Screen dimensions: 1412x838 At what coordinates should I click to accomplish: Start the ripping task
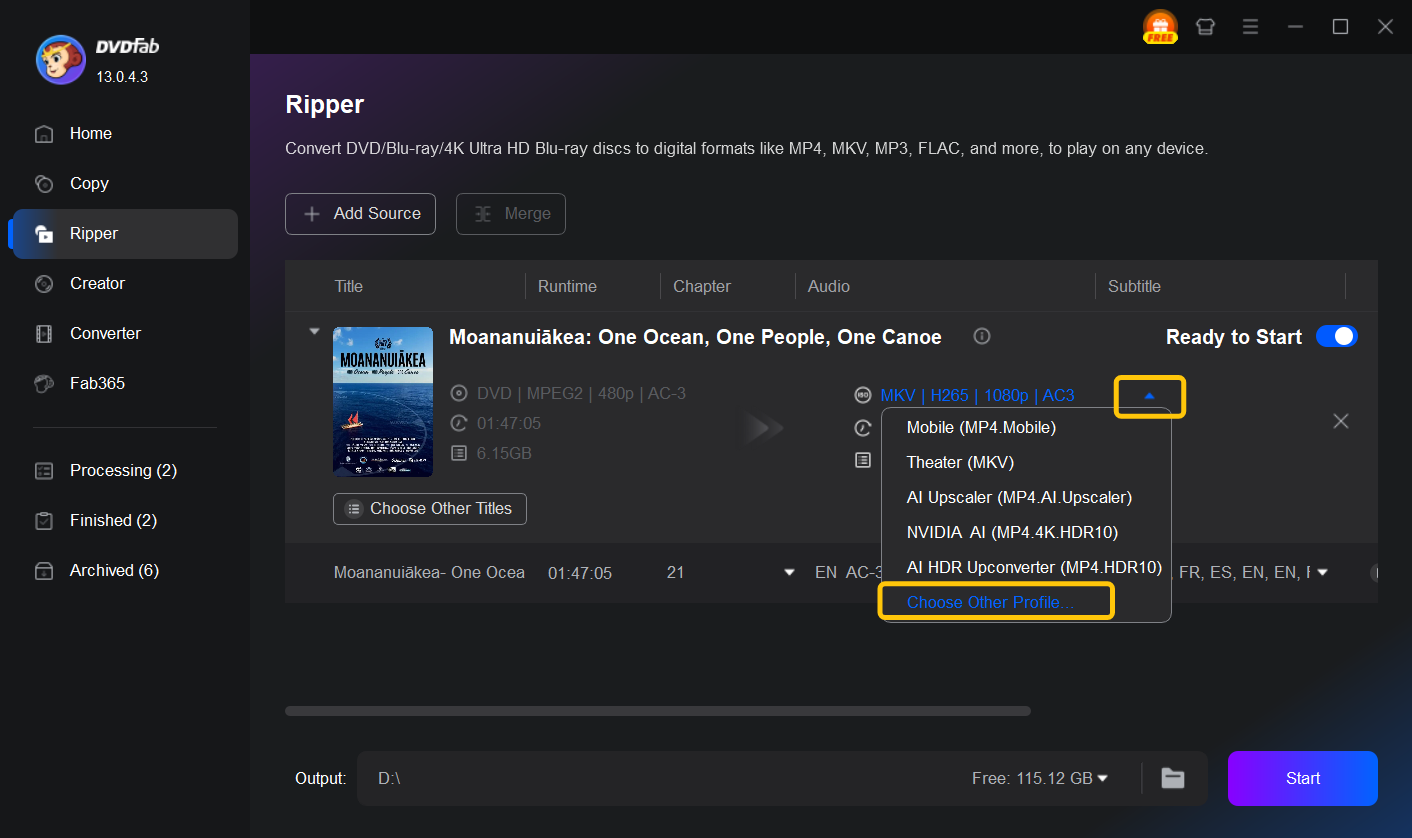tap(1303, 778)
